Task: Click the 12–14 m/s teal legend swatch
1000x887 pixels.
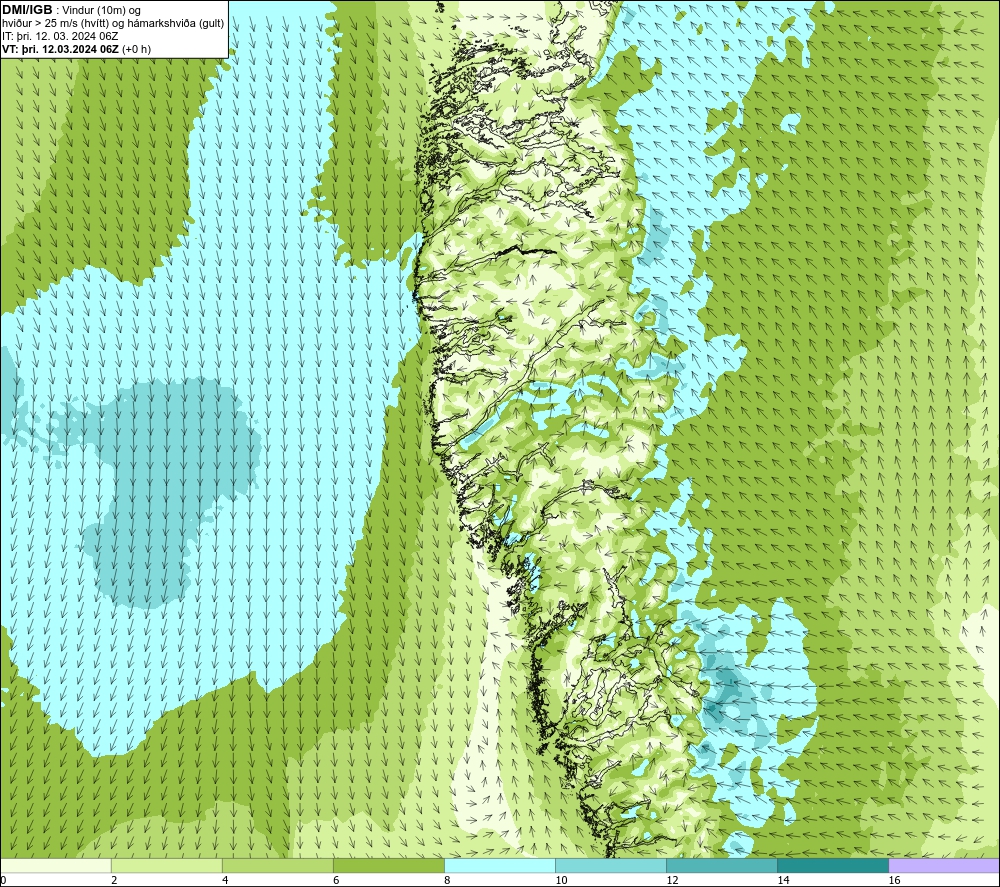Action: (x=722, y=865)
